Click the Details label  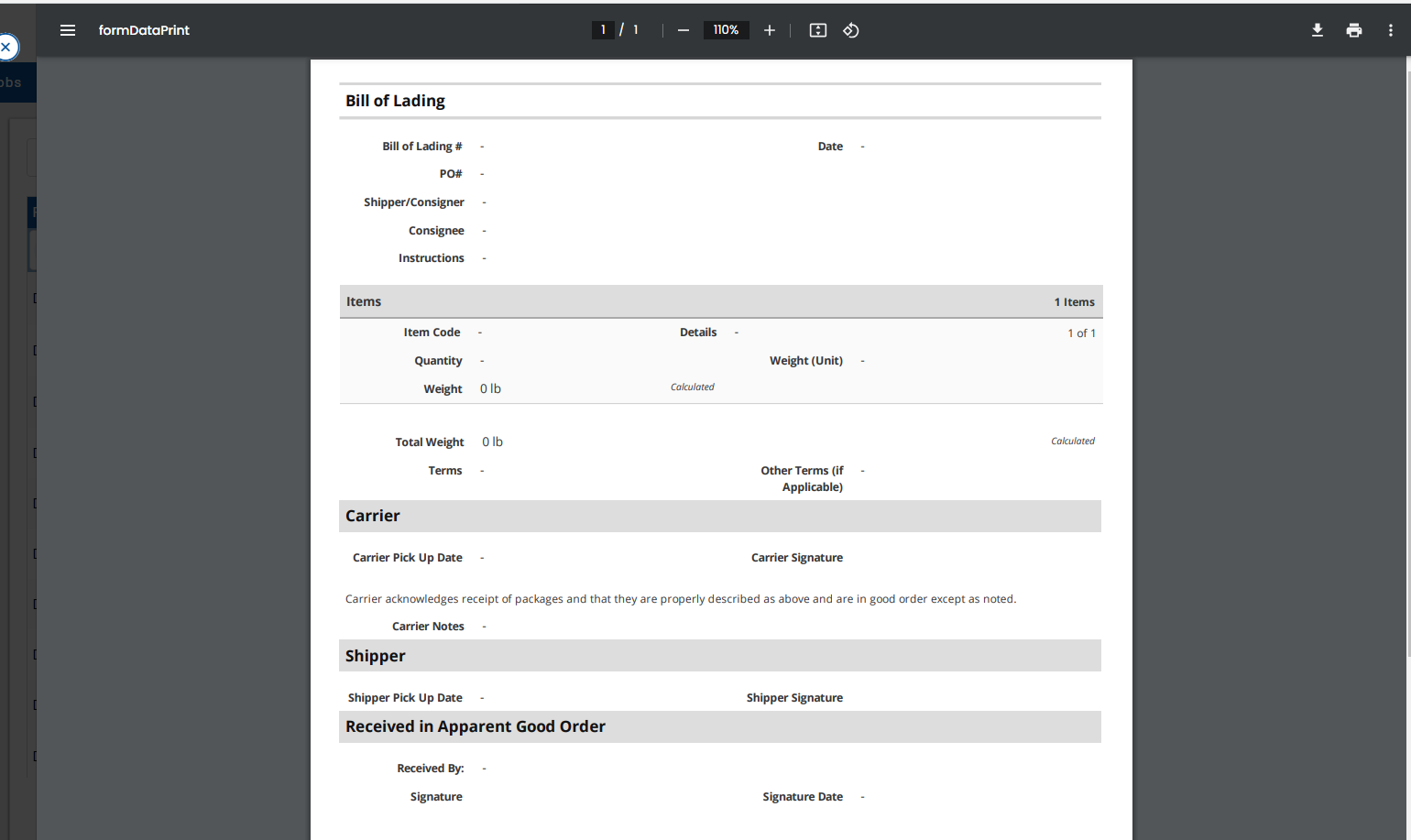(698, 333)
